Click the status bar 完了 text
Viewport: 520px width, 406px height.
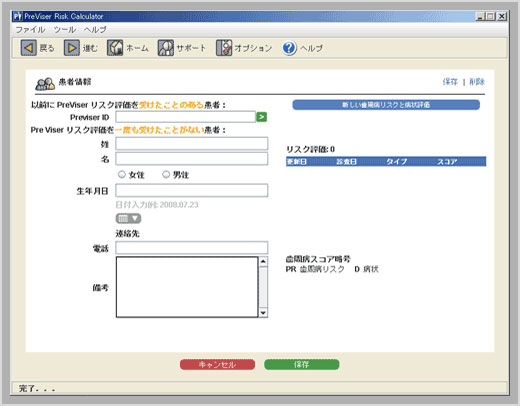(37, 388)
